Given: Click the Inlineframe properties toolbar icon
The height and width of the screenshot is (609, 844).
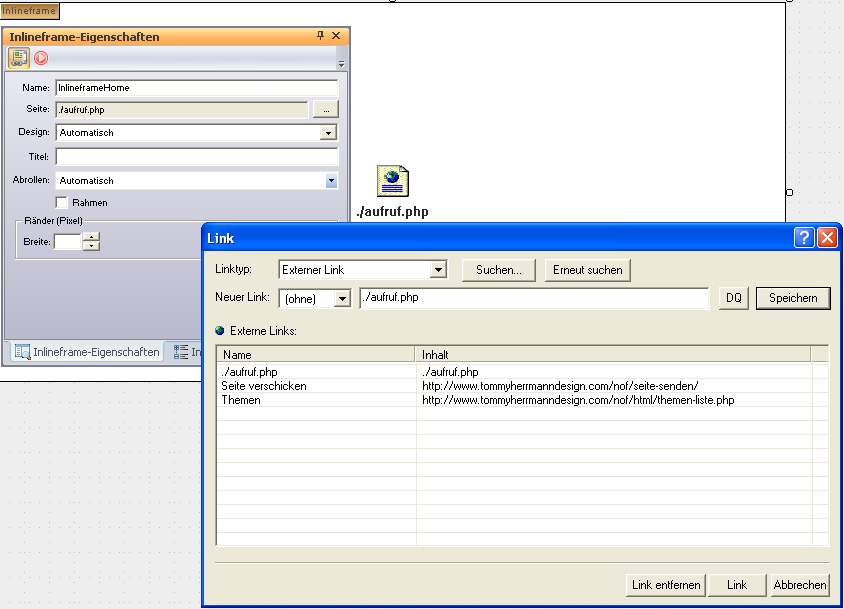Looking at the screenshot, I should point(19,58).
